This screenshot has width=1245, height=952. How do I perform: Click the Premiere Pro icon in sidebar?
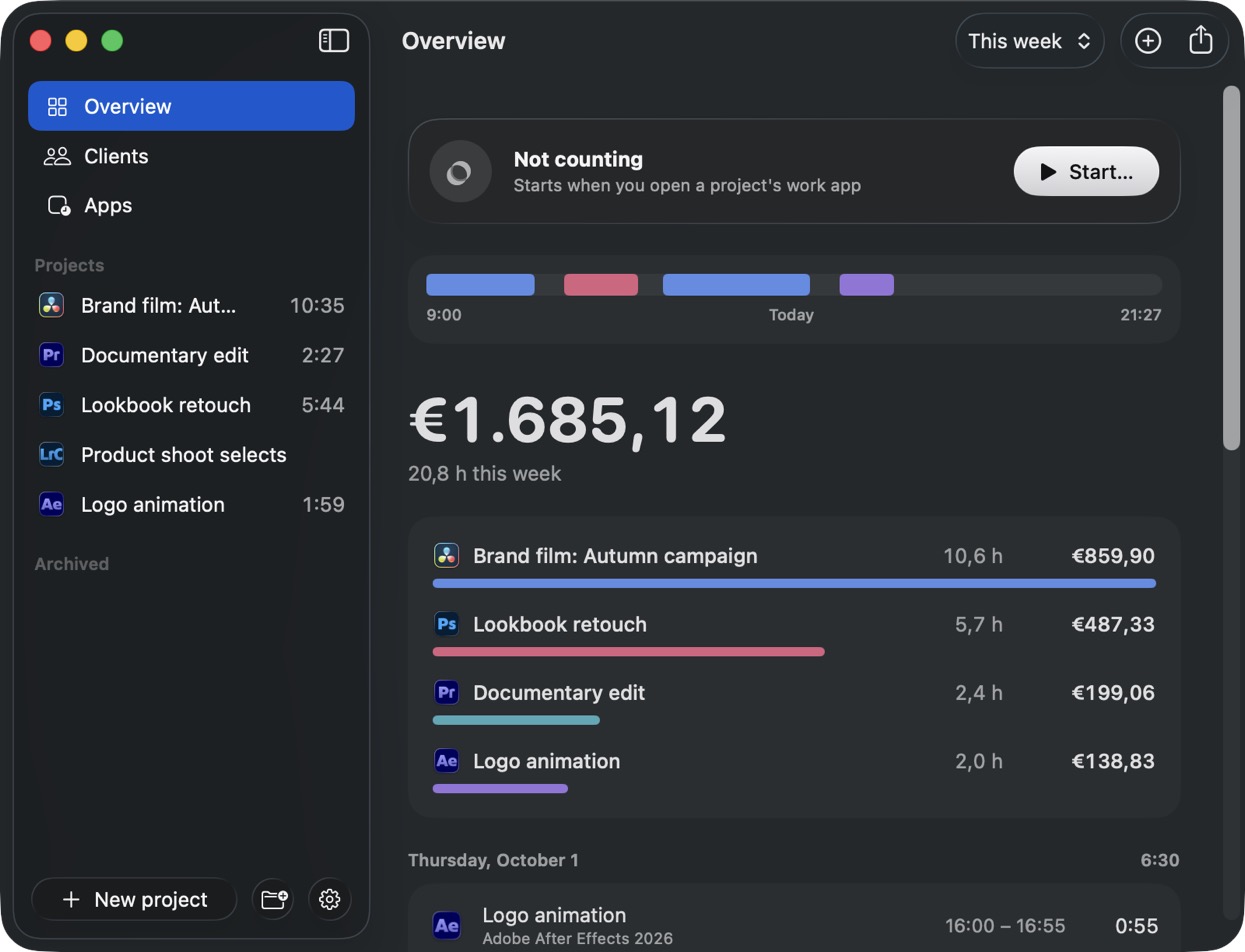(x=52, y=355)
